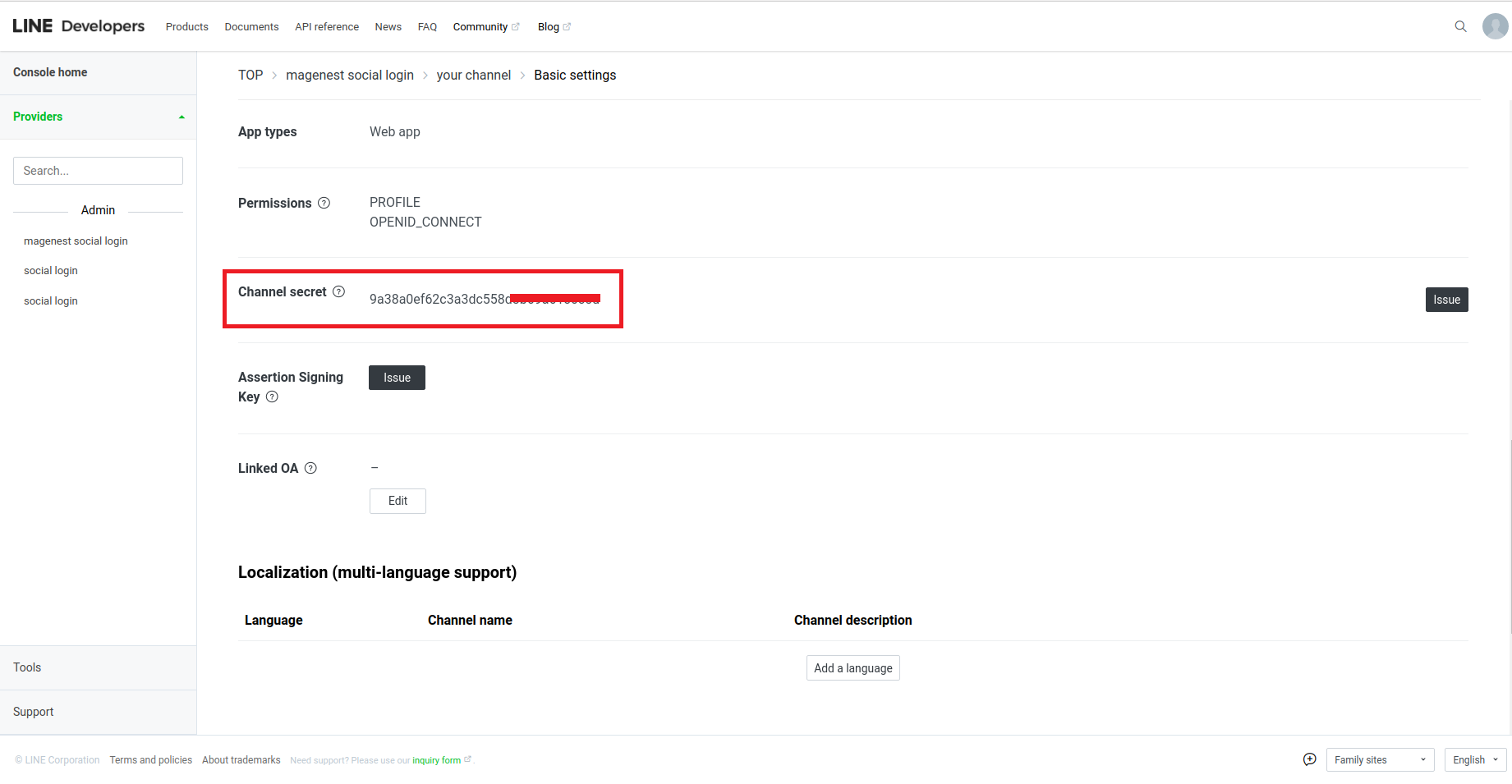The height and width of the screenshot is (784, 1512).
Task: Open About trademarks link
Action: [241, 760]
